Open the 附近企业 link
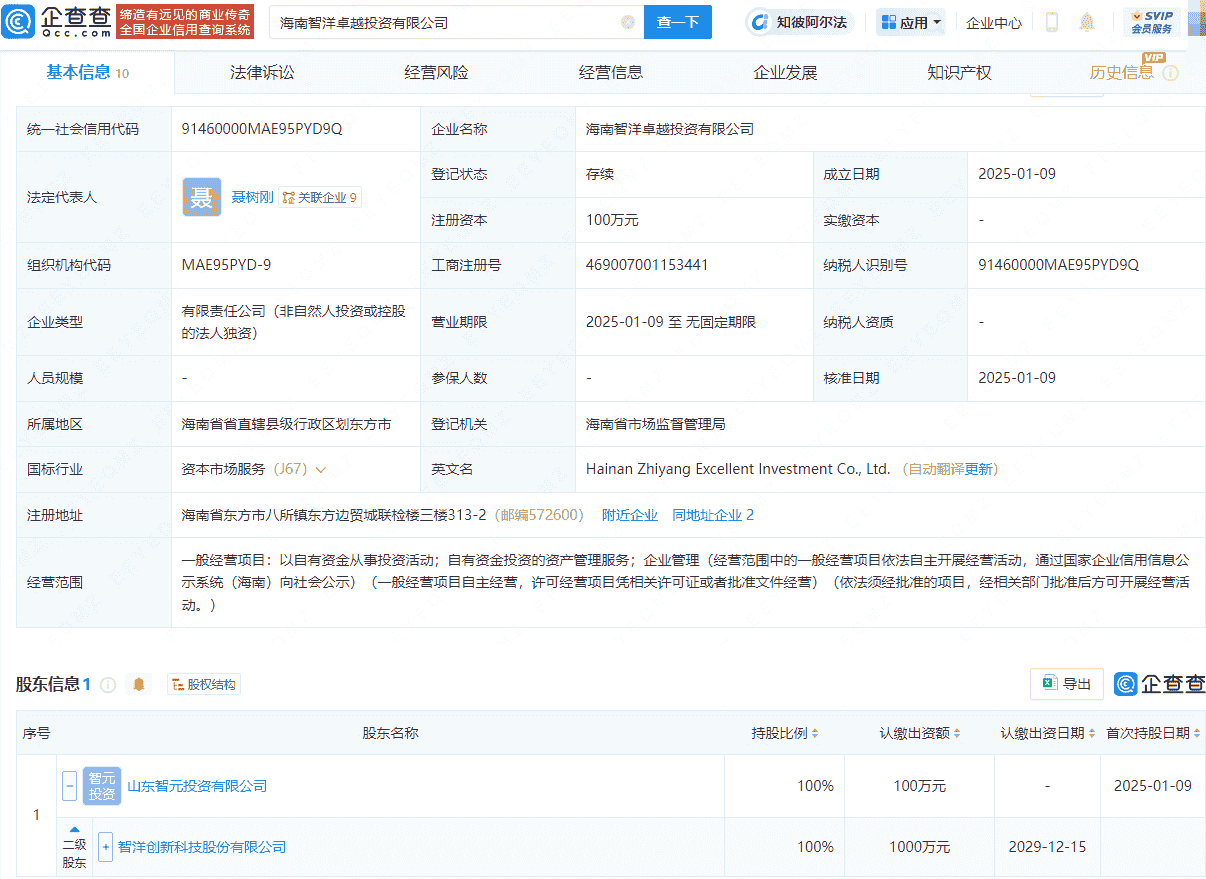 [x=629, y=514]
